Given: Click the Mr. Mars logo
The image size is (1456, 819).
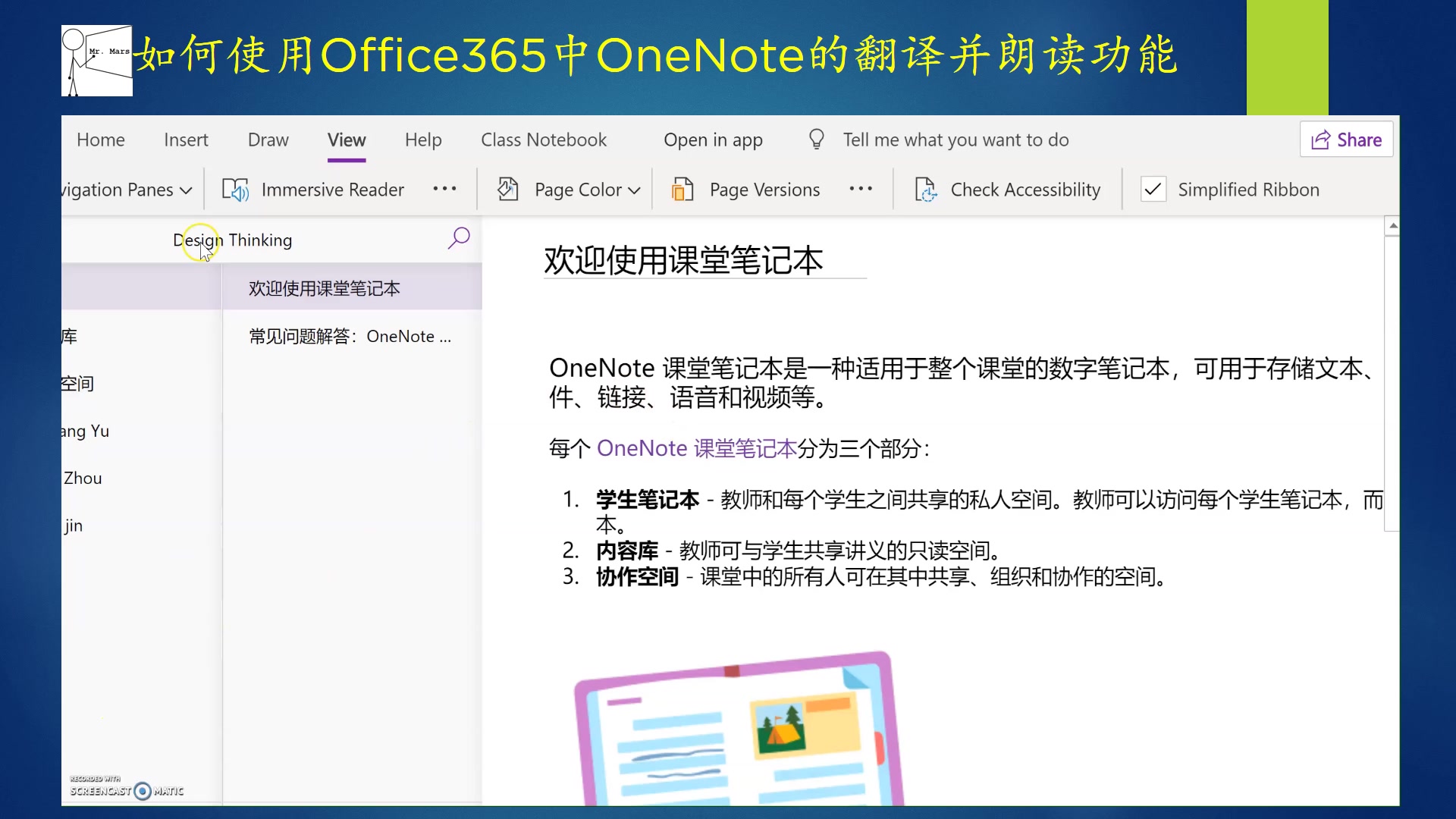Looking at the screenshot, I should 96,60.
